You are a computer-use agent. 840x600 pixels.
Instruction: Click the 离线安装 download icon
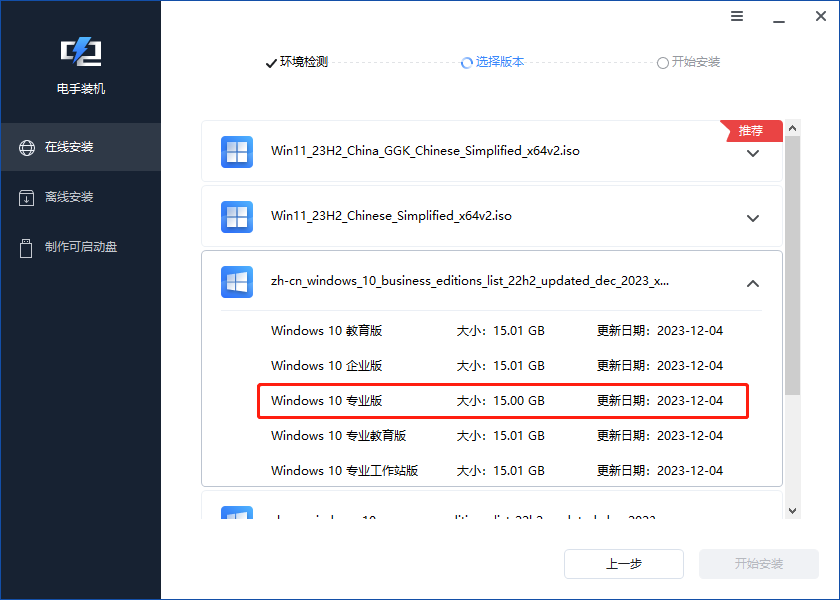[25, 196]
